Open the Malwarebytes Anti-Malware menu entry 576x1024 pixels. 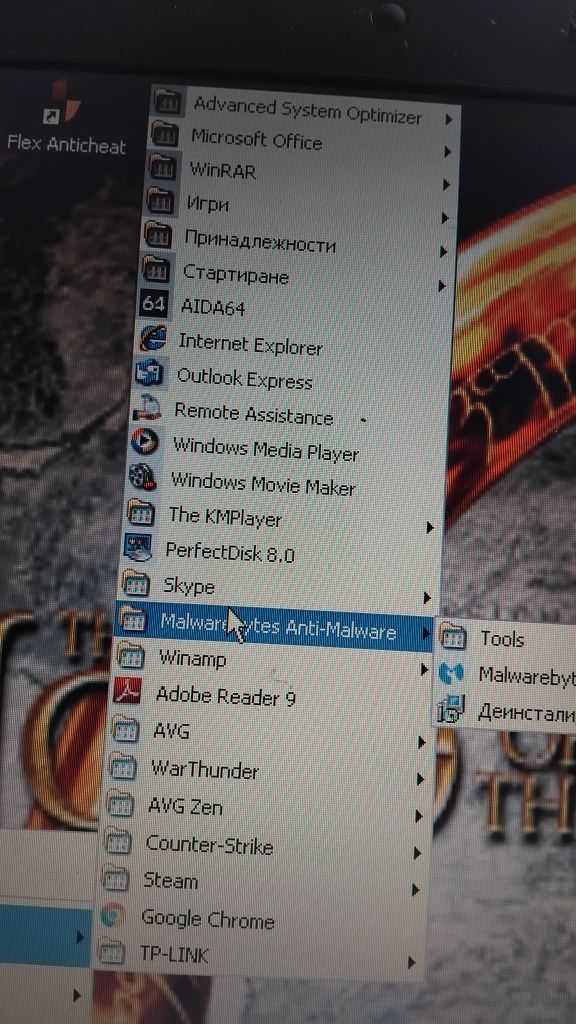point(273,626)
